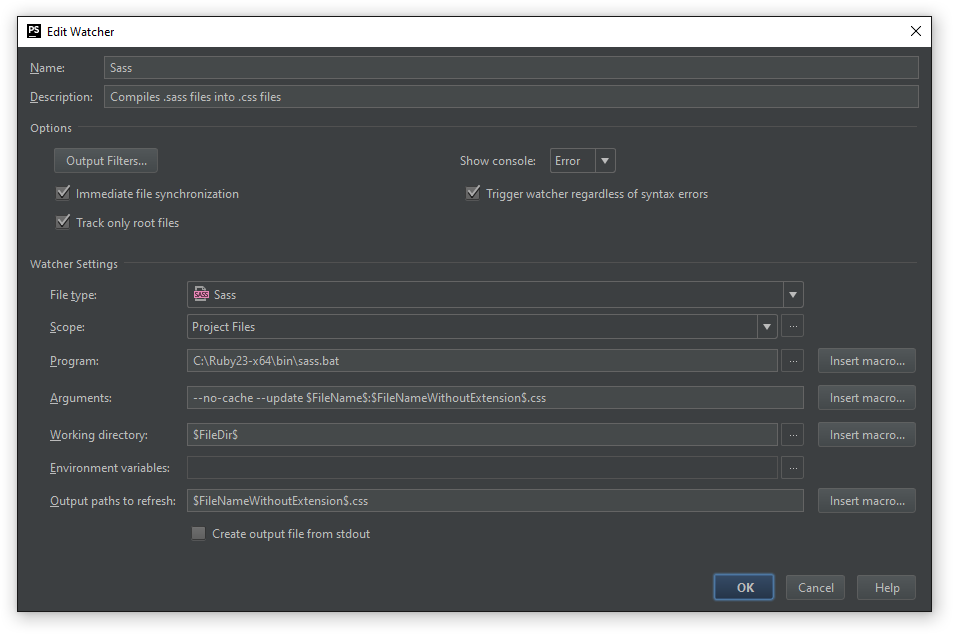953x634 pixels.
Task: Focus the Description input field
Action: tap(511, 97)
